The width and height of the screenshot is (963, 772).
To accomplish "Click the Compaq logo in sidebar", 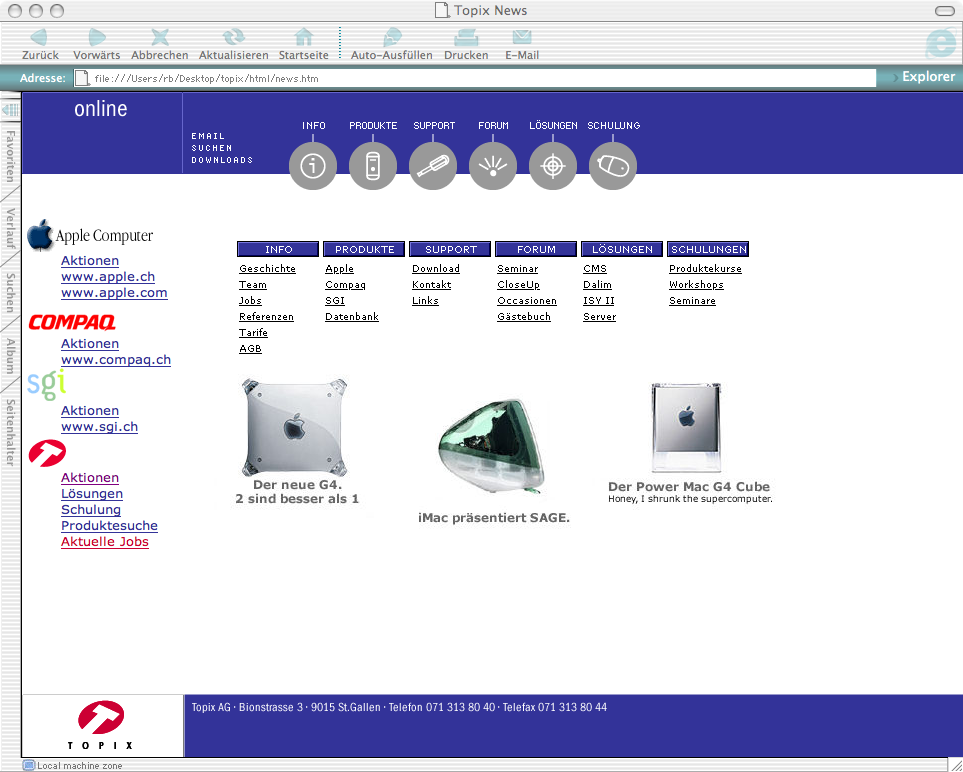I will tap(72, 322).
